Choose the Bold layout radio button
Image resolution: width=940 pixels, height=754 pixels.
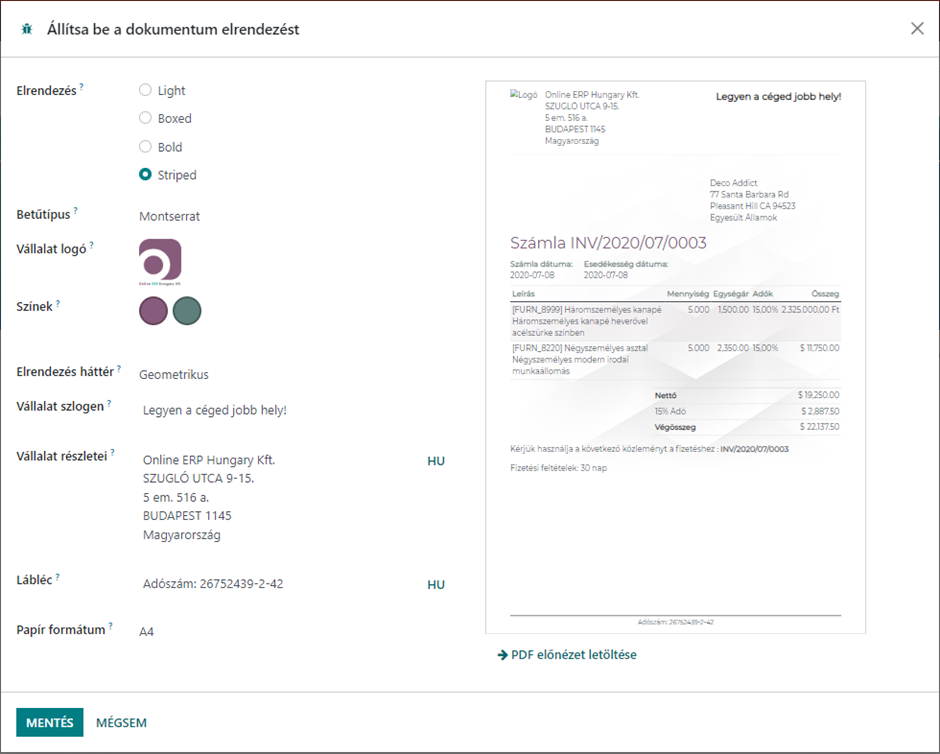point(146,147)
